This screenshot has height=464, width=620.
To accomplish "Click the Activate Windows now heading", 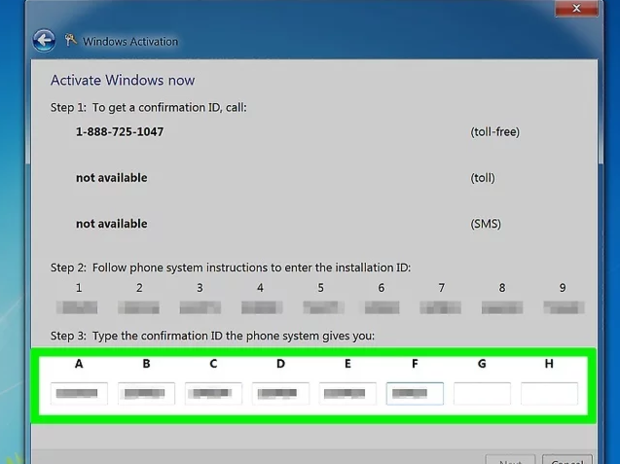I will 123,80.
